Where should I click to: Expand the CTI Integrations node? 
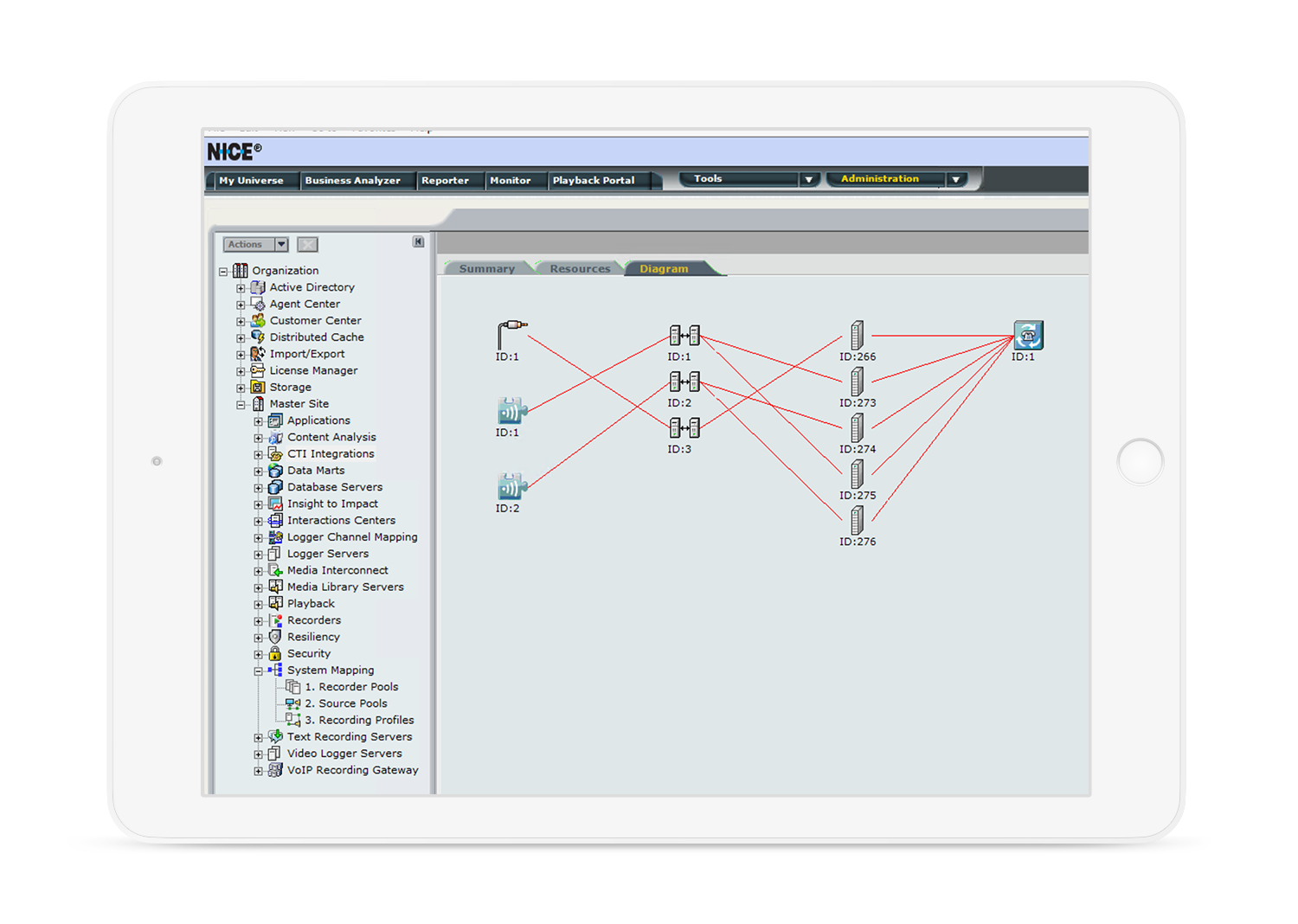tap(258, 455)
